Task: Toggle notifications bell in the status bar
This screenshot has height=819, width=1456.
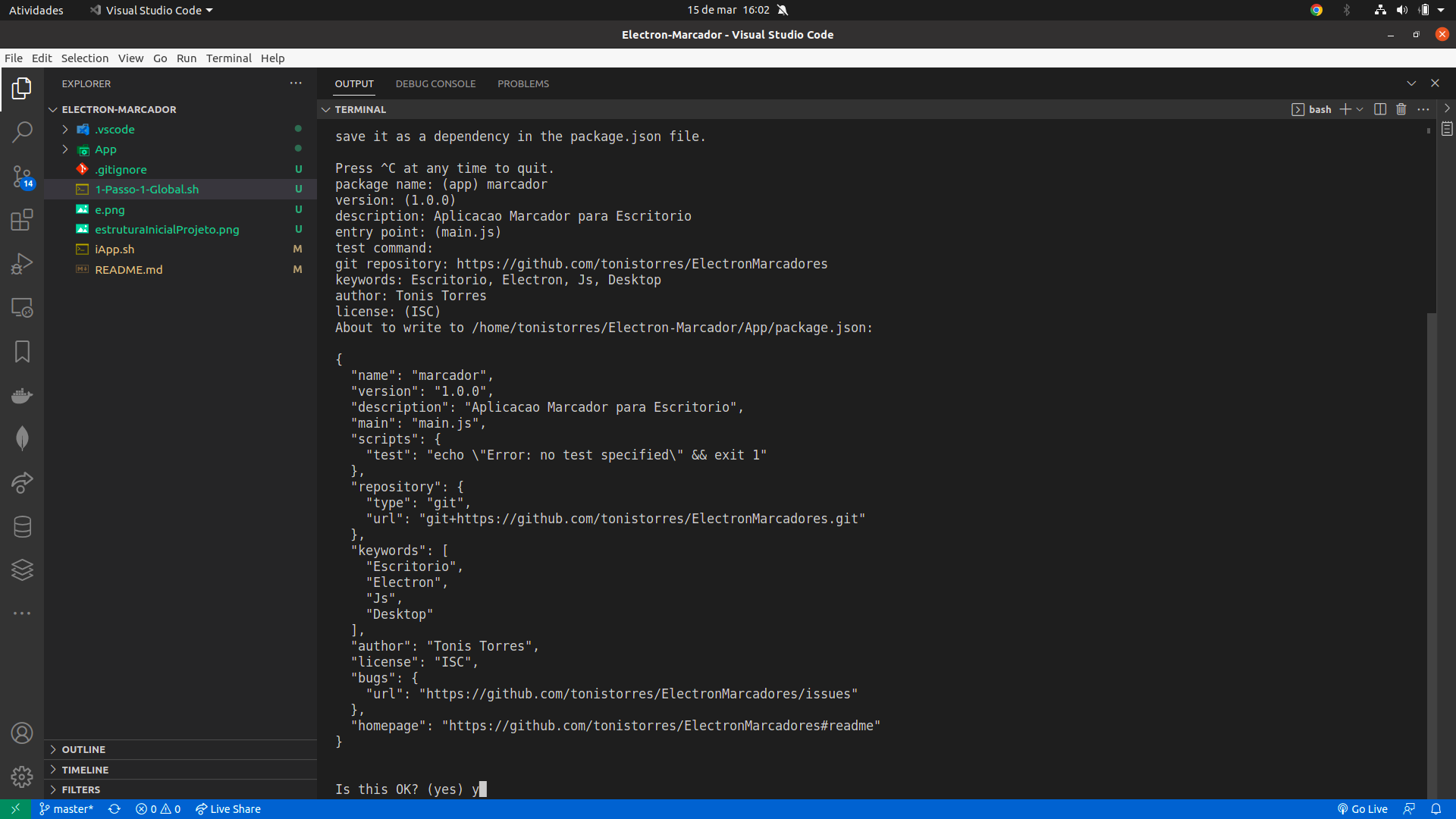Action: 1436,809
